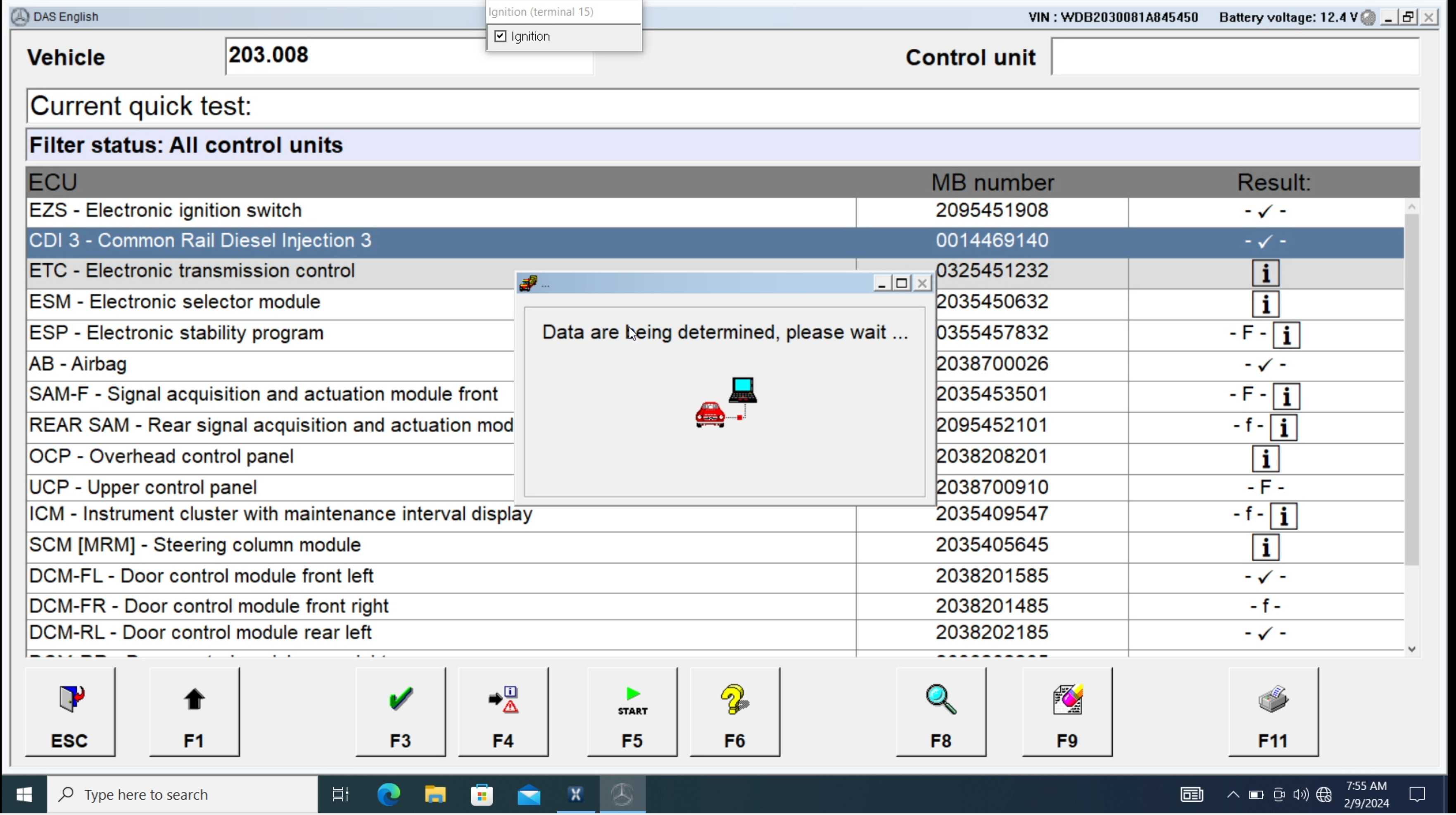
Task: Open the Windows Start menu
Action: point(24,795)
